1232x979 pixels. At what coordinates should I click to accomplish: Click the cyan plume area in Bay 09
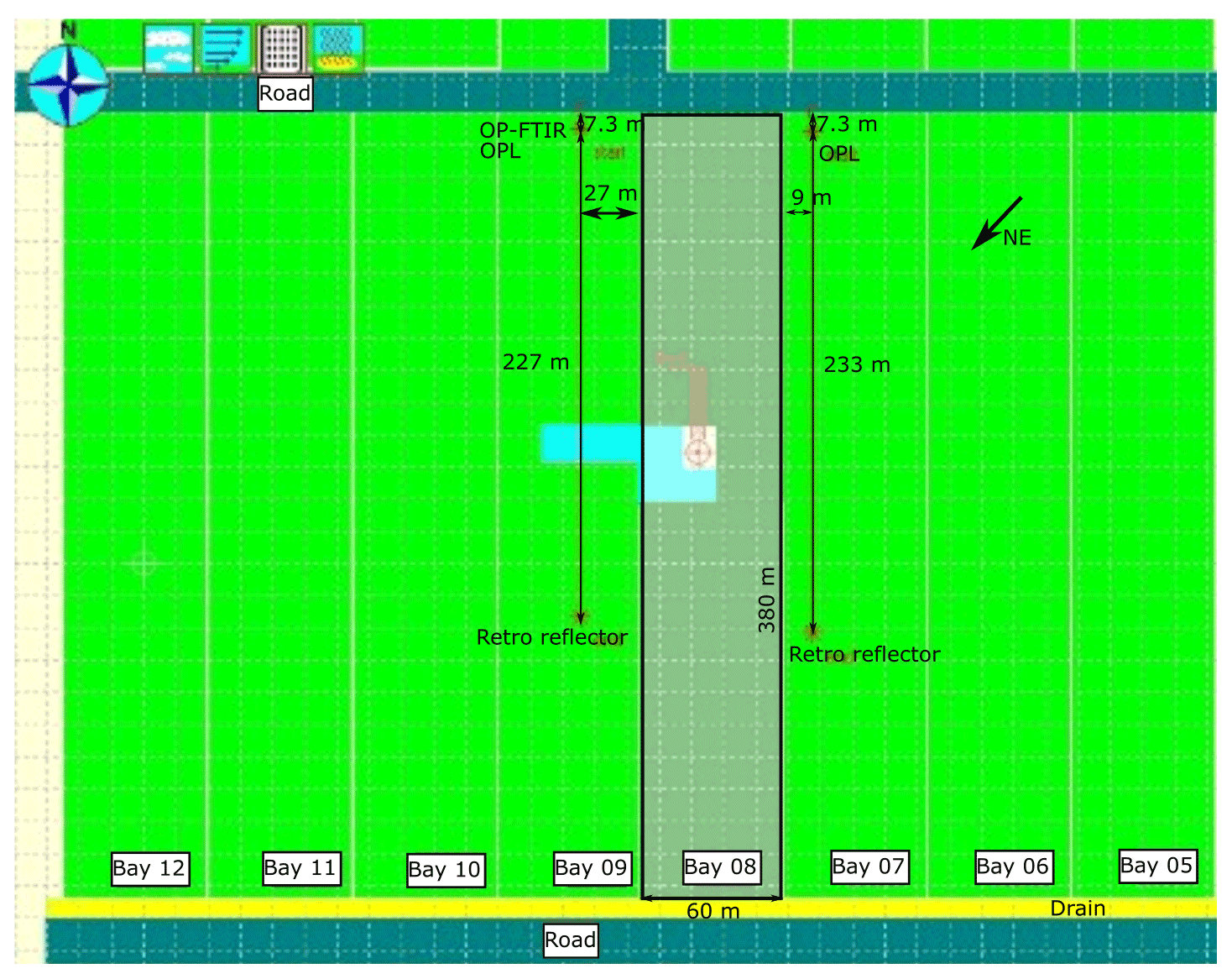coord(590,443)
